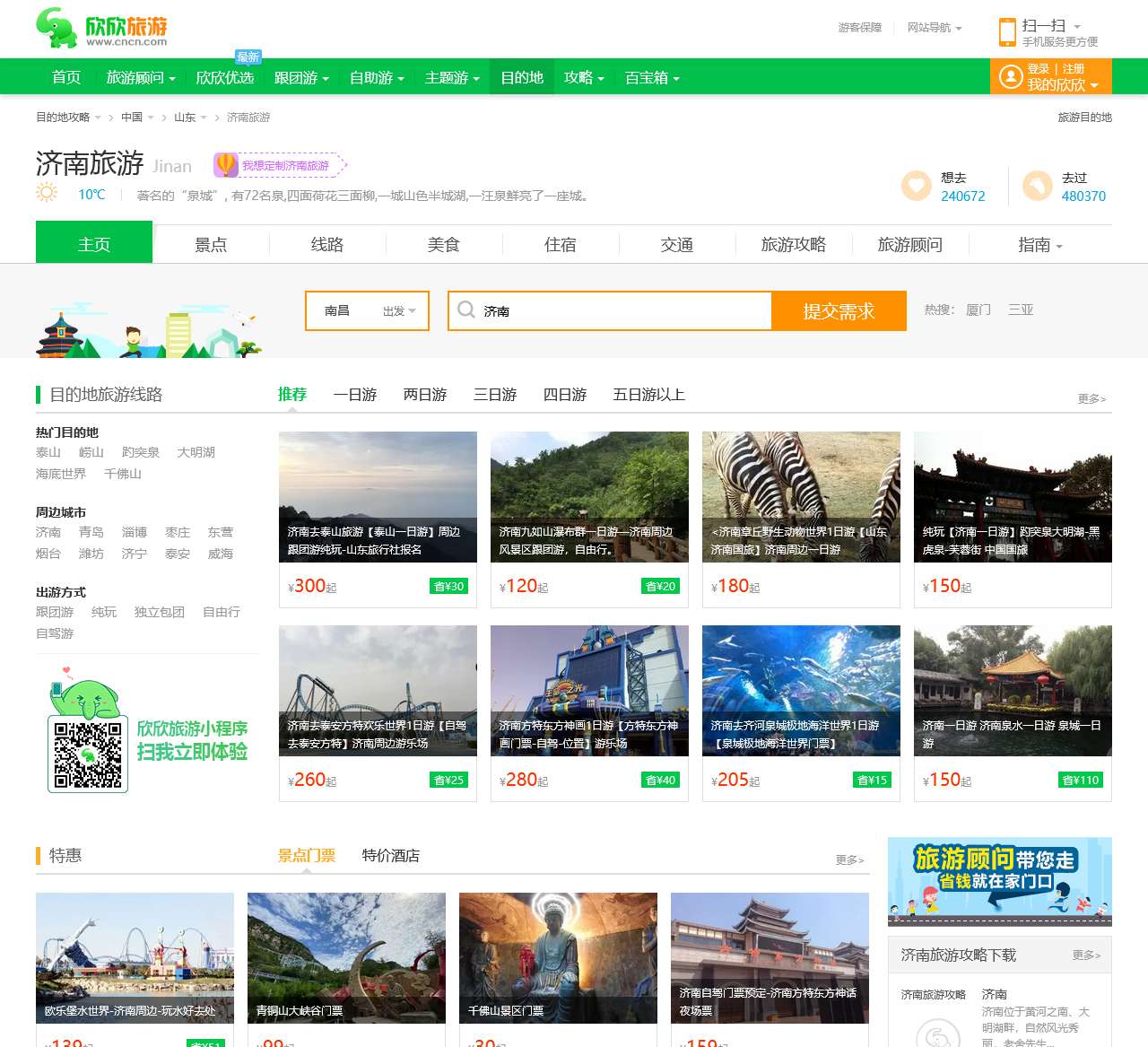Click the hot air balloon on 定制济南旅游
The height and width of the screenshot is (1047, 1148).
point(224,164)
